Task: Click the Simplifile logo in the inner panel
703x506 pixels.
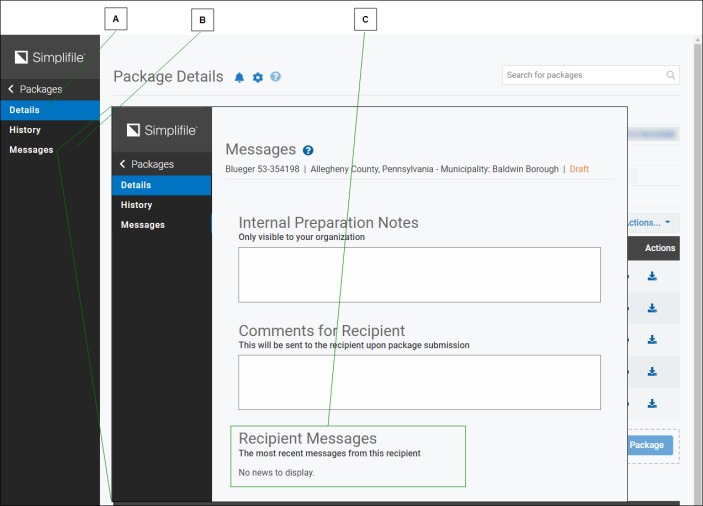Action: [x=161, y=131]
